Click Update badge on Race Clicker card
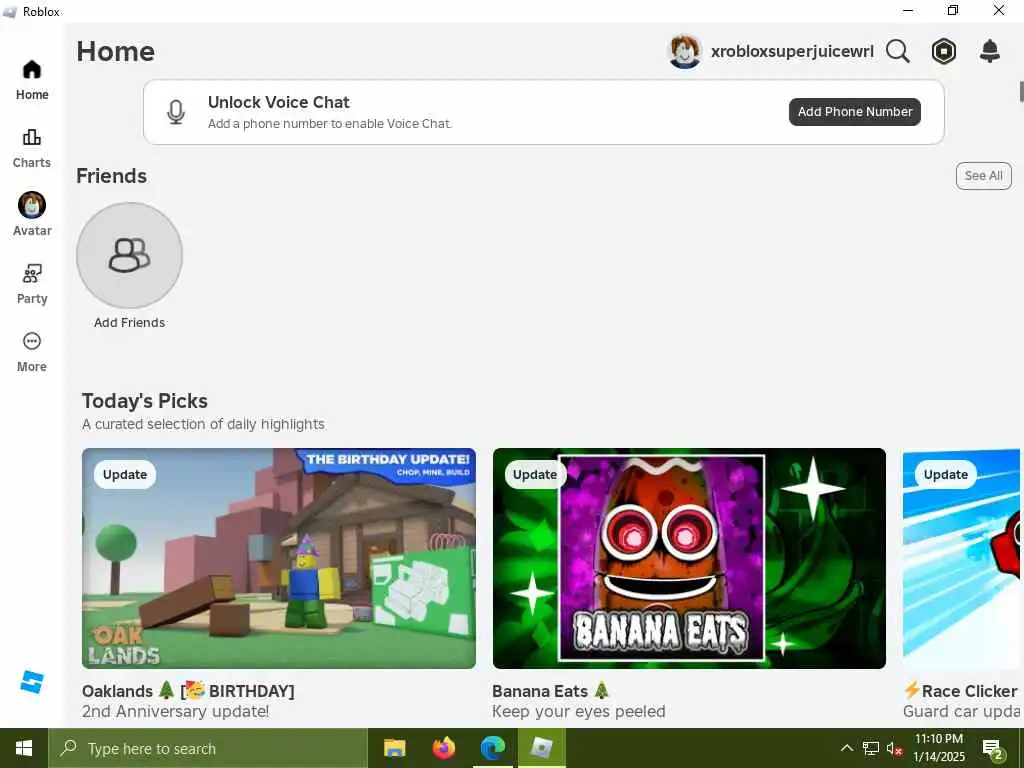1024x768 pixels. pos(946,475)
